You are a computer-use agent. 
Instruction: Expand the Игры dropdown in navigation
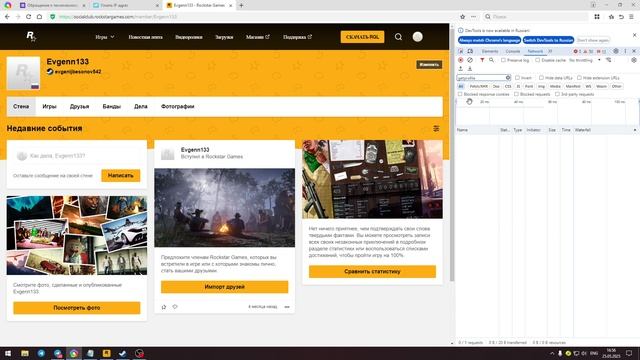(x=104, y=37)
